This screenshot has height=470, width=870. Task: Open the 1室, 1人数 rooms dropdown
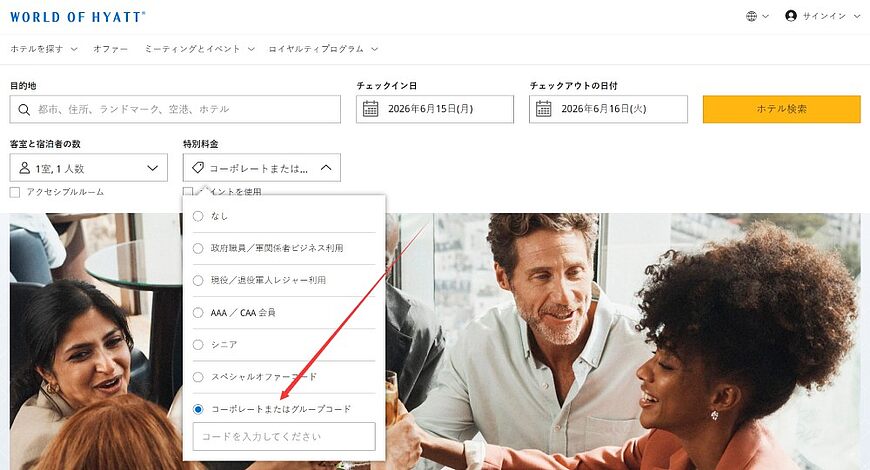tap(89, 168)
